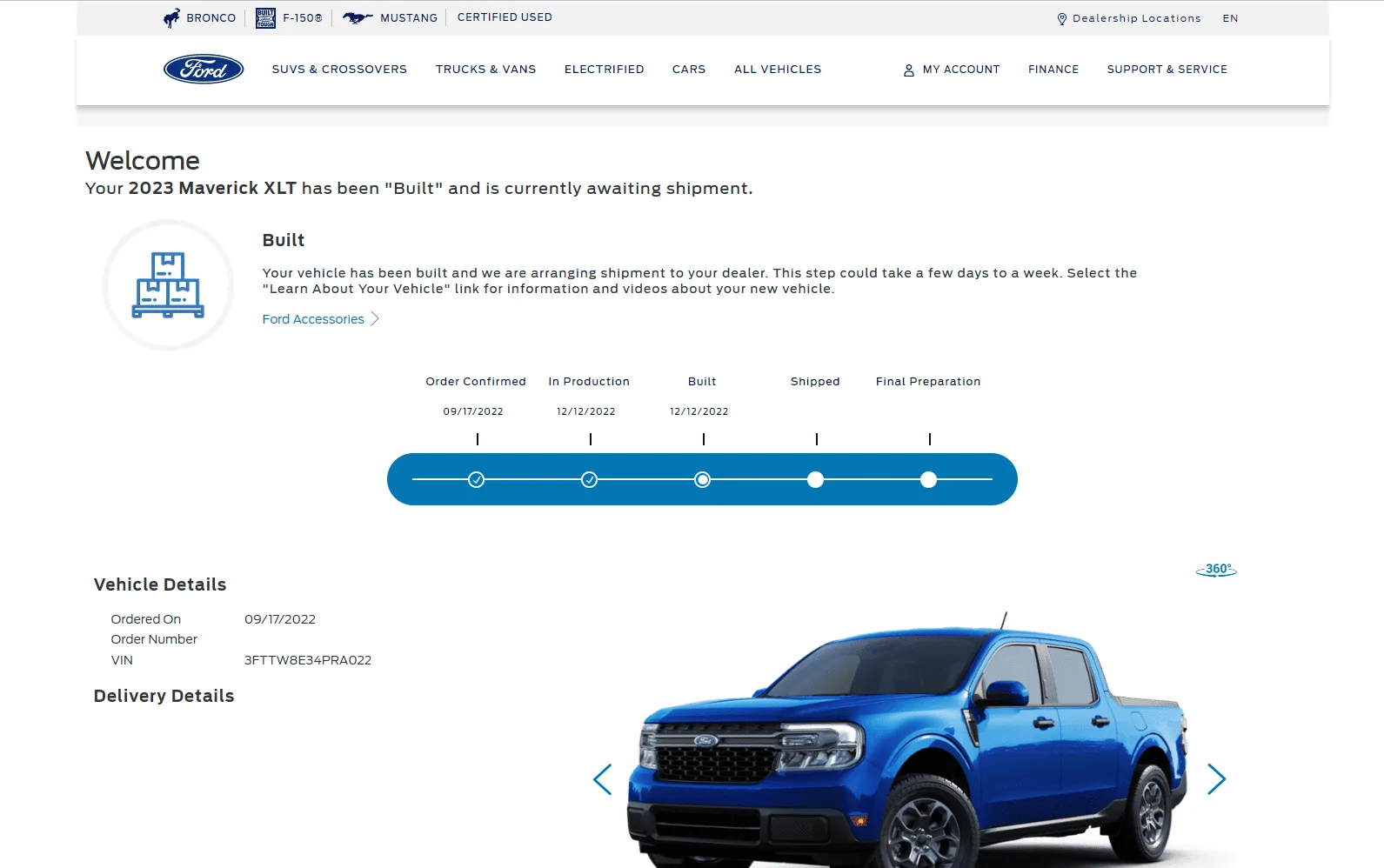The height and width of the screenshot is (868, 1384).
Task: Switch language using EN selector
Action: [1230, 18]
